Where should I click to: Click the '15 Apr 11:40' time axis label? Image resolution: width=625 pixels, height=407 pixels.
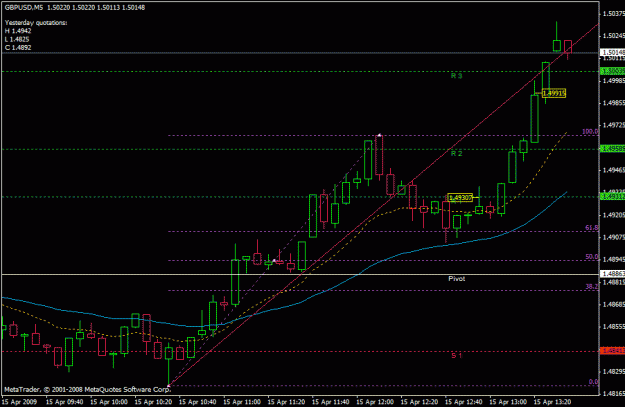tap(330, 402)
